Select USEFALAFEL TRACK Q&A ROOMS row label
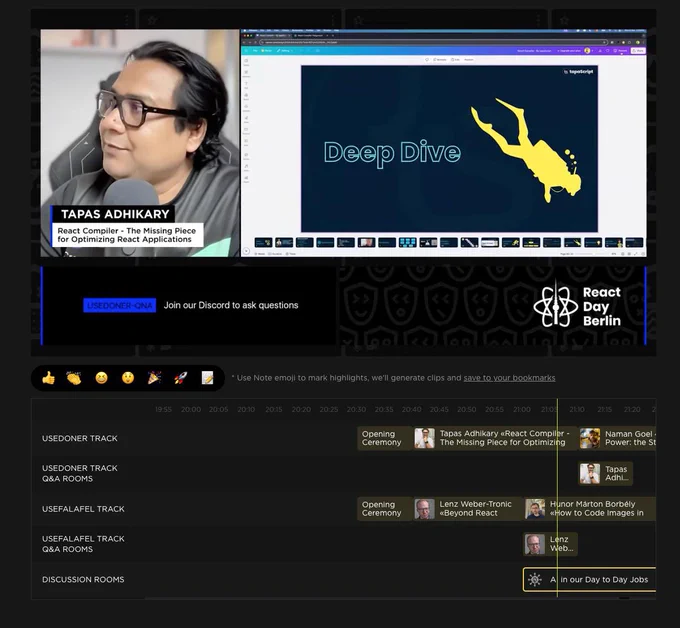This screenshot has width=680, height=628. pos(83,544)
